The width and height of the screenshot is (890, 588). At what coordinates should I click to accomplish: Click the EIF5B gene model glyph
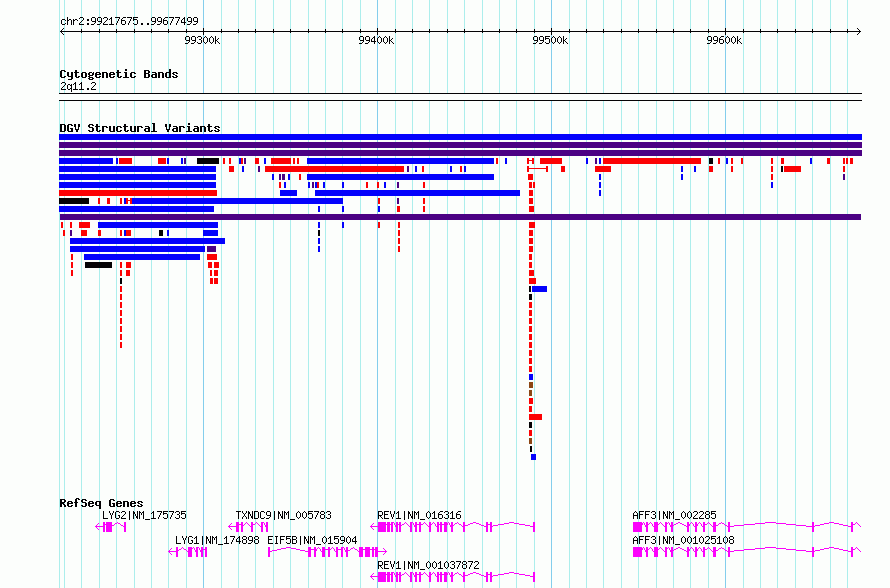(328, 552)
